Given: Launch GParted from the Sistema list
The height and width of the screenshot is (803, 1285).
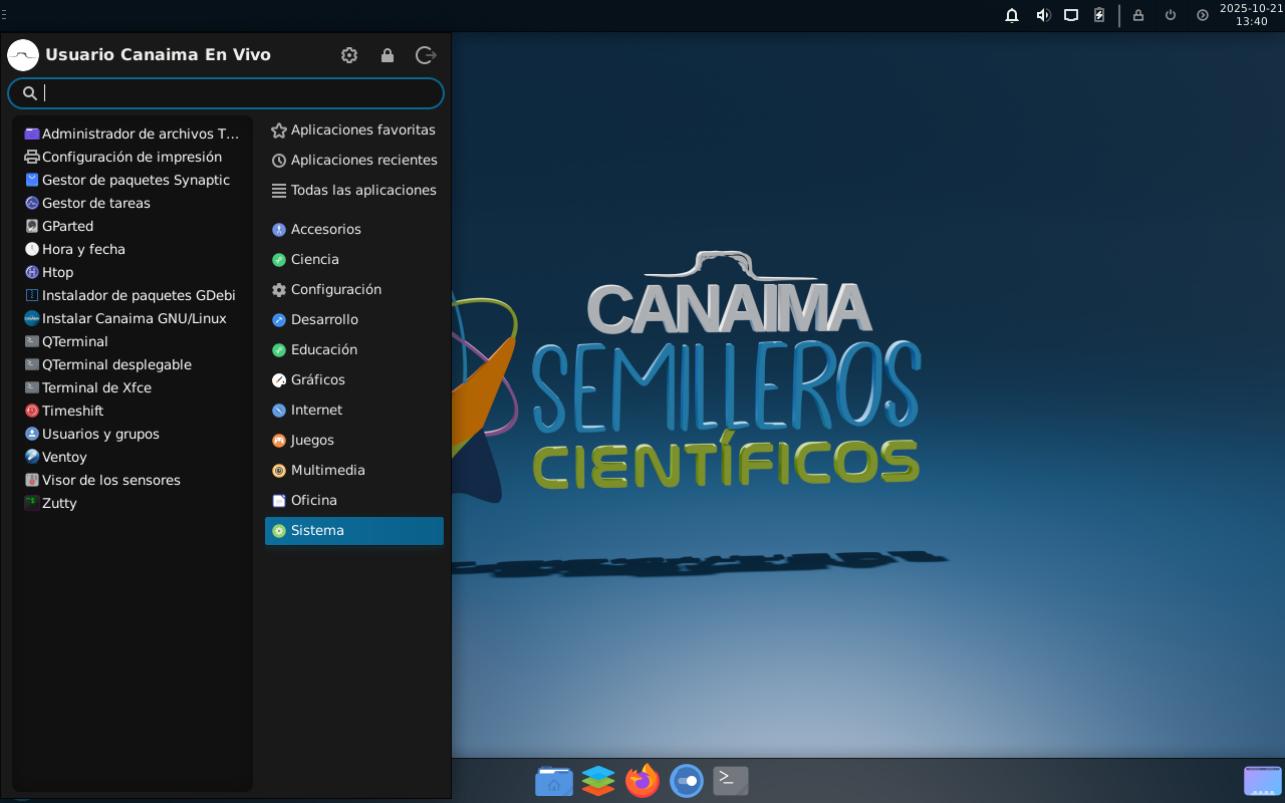Looking at the screenshot, I should pos(67,226).
